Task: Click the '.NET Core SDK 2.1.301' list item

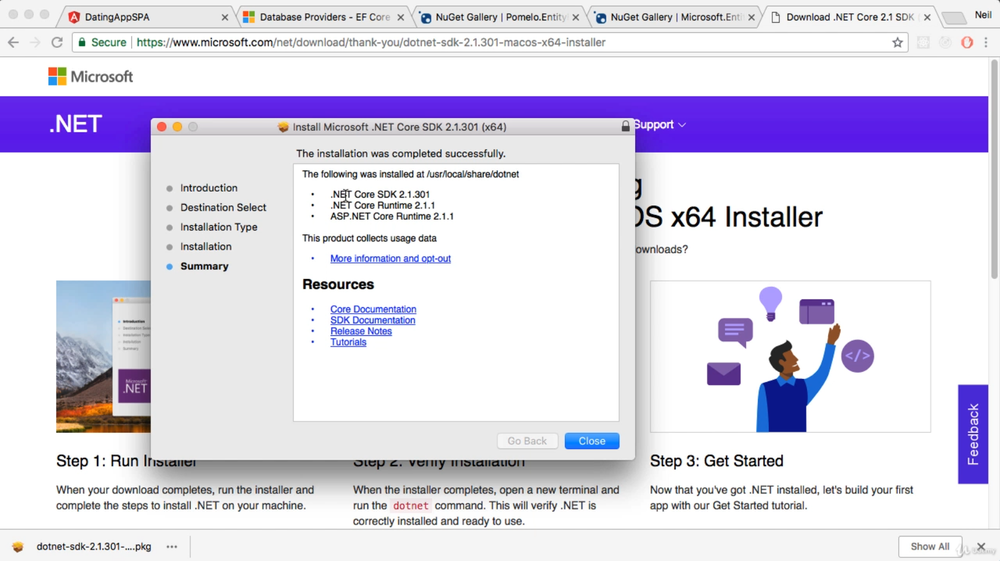Action: pyautogui.click(x=379, y=194)
